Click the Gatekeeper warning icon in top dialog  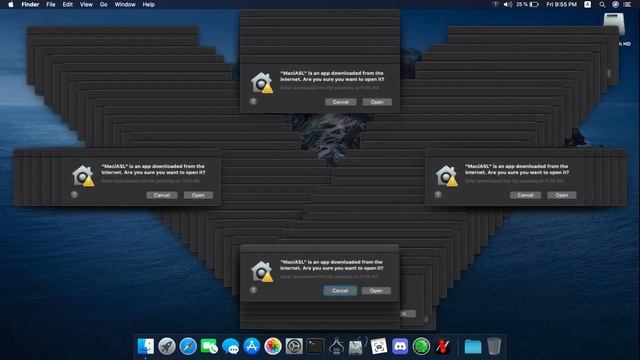coord(262,83)
